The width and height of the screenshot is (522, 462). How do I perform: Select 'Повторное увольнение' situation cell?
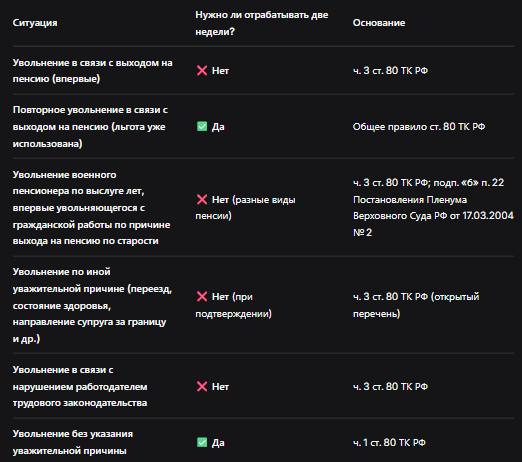tap(90, 127)
